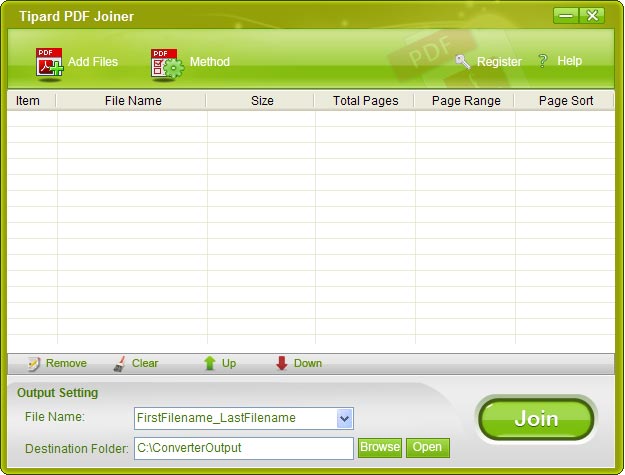Open the Method settings icon
This screenshot has width=625, height=475.
(166, 63)
